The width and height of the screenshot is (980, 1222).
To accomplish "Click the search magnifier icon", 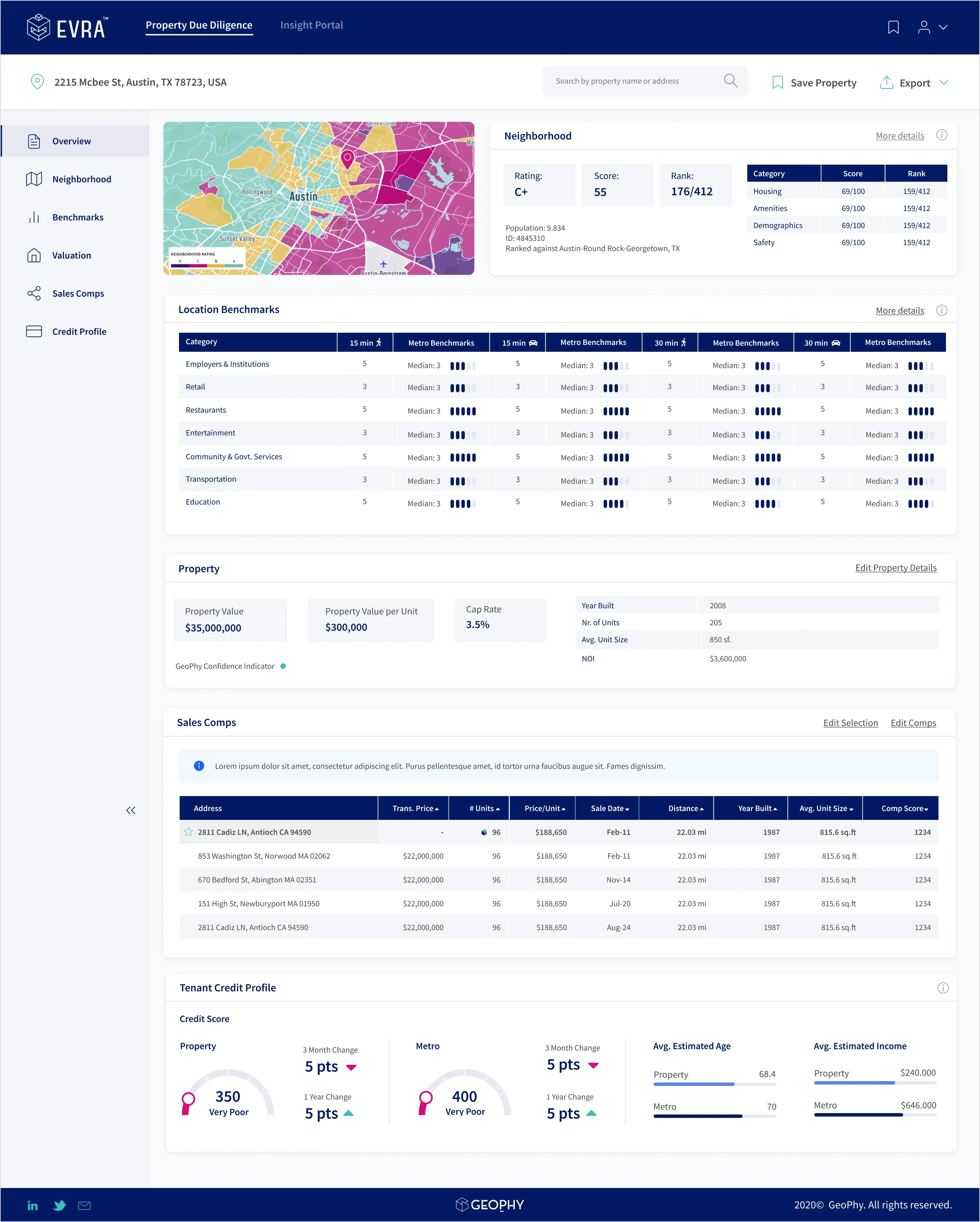I will pyautogui.click(x=731, y=81).
